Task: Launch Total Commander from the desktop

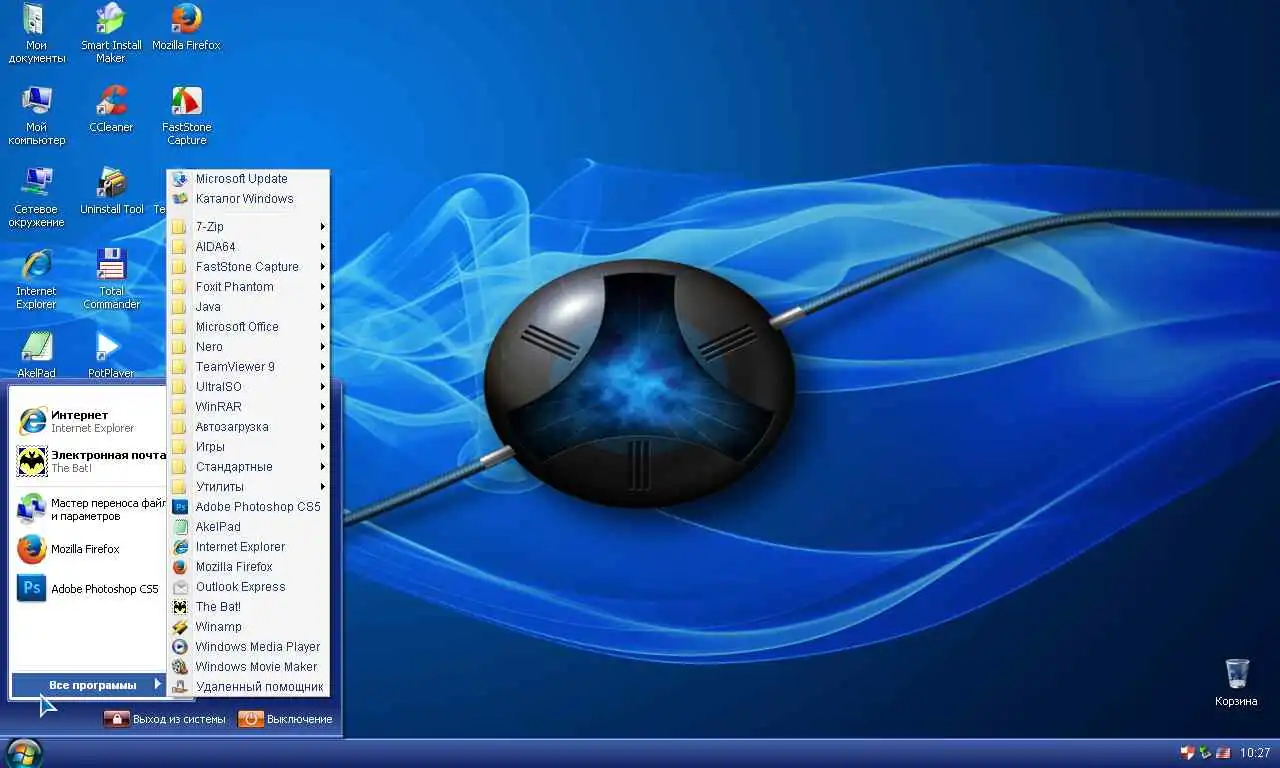Action: point(111,279)
